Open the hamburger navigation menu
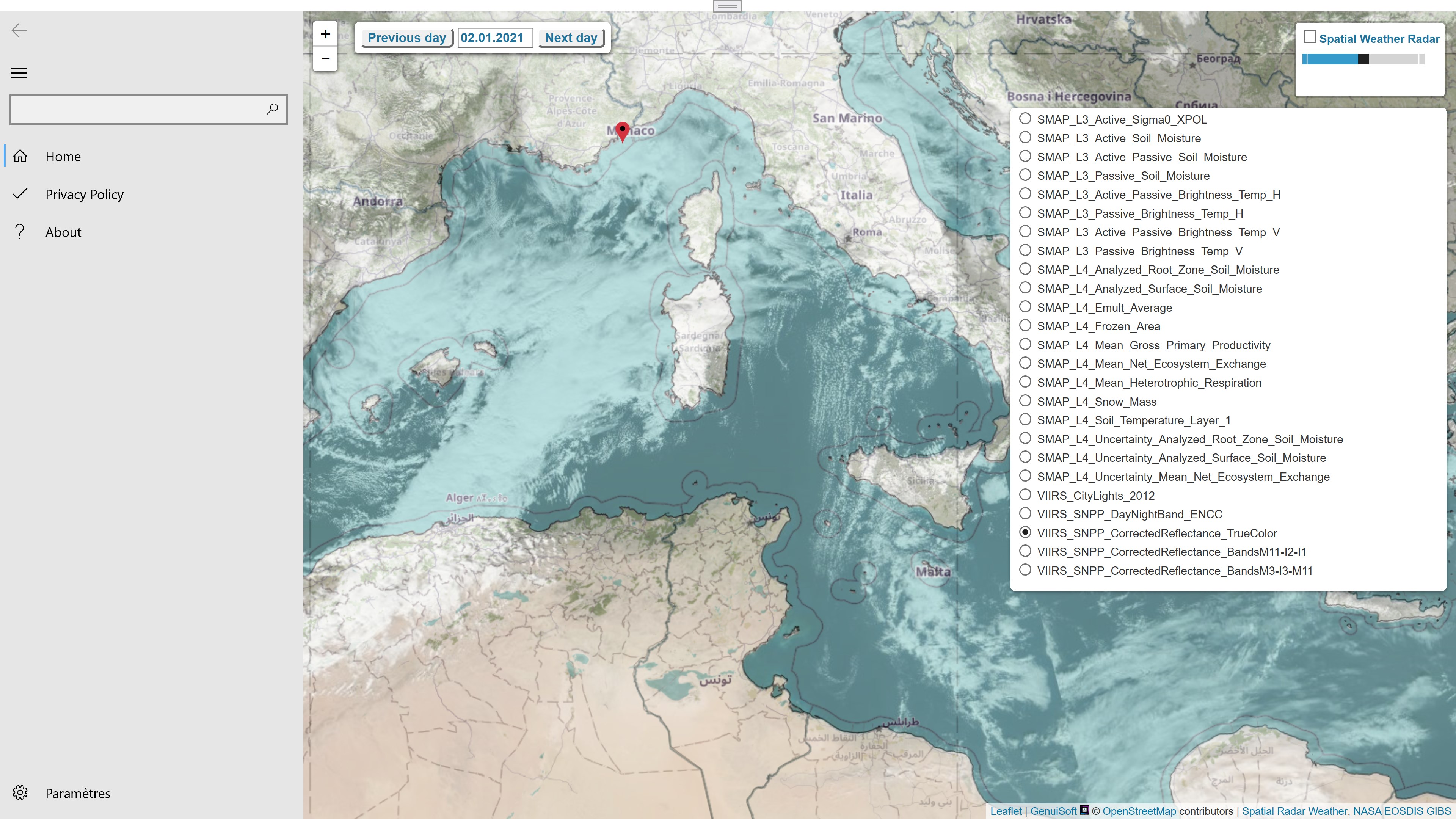 click(x=19, y=73)
